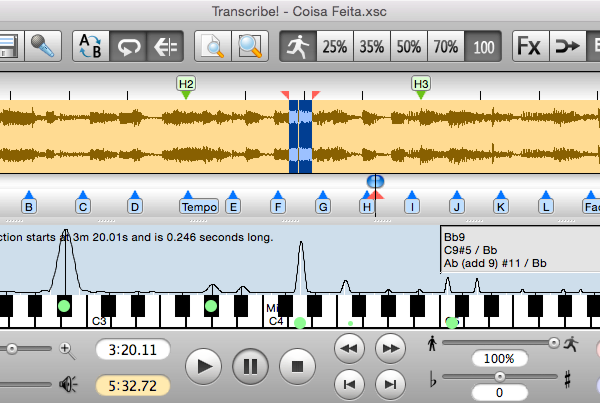Click the sharp pitch-up symbol
The width and height of the screenshot is (600, 403).
[568, 379]
